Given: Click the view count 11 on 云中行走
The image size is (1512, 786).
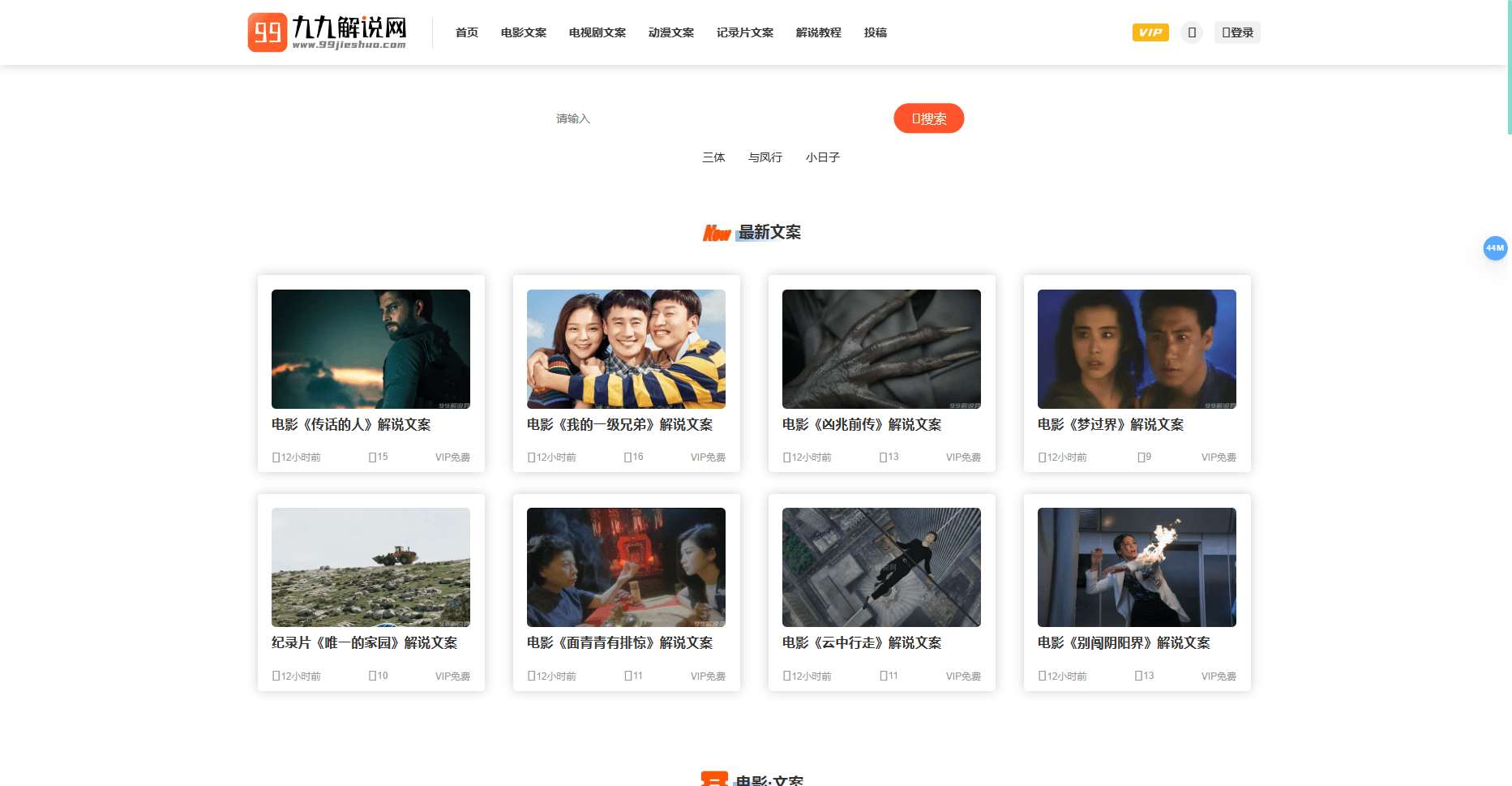Looking at the screenshot, I should point(889,676).
